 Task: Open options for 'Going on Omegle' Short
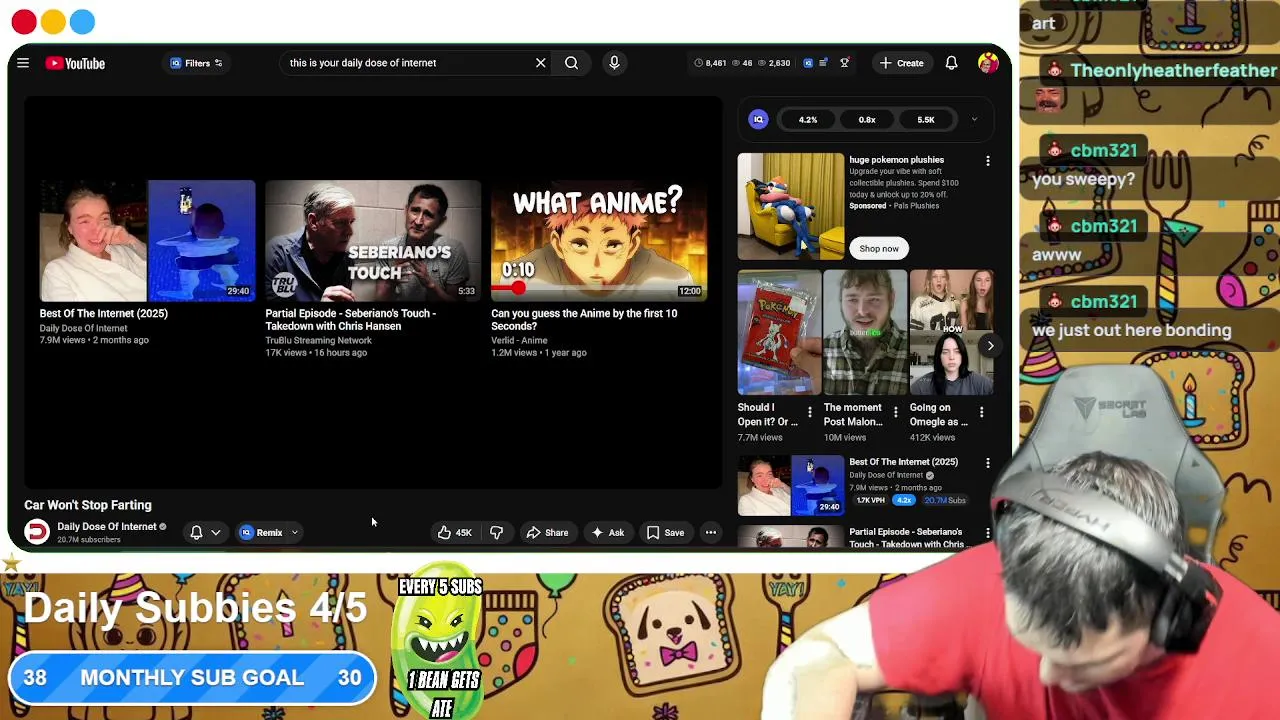(982, 412)
